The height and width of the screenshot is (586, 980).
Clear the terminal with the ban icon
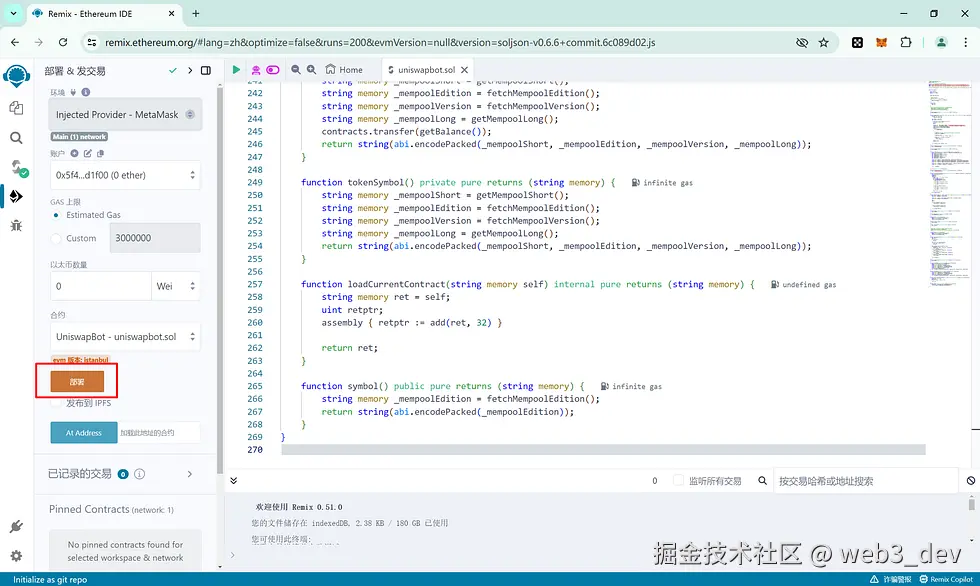pyautogui.click(x=971, y=480)
